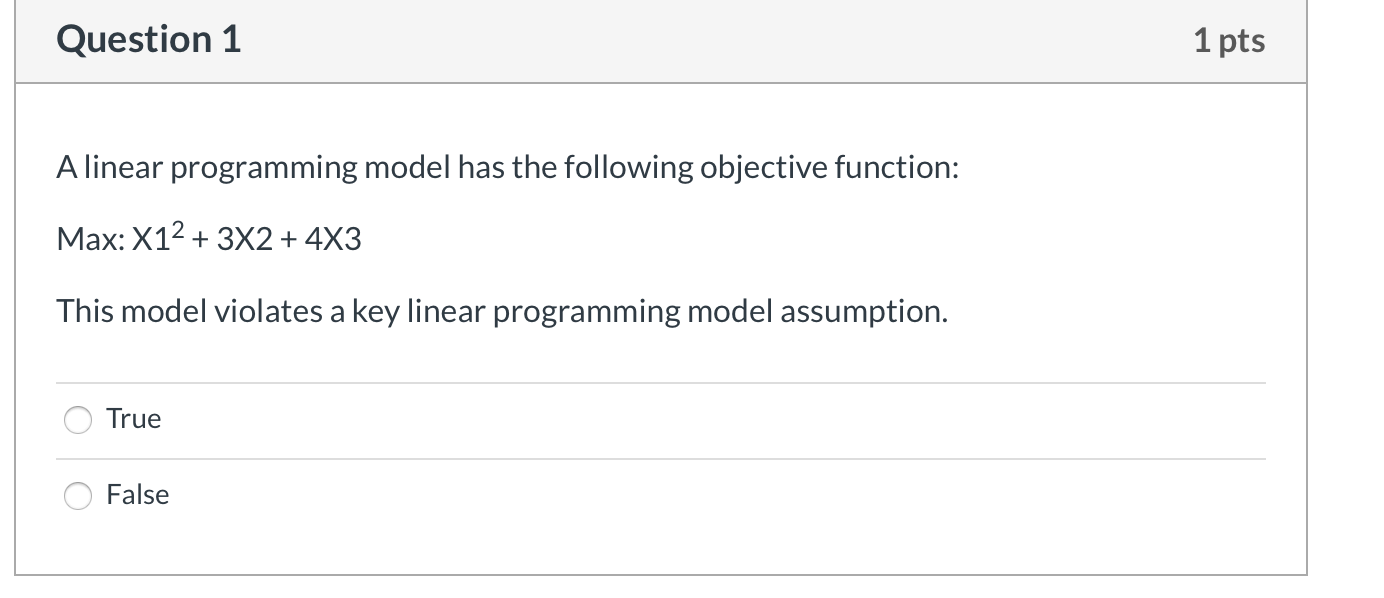Click empty space in the gray question header
Image resolution: width=1384 pixels, height=598 pixels.
tap(700, 41)
